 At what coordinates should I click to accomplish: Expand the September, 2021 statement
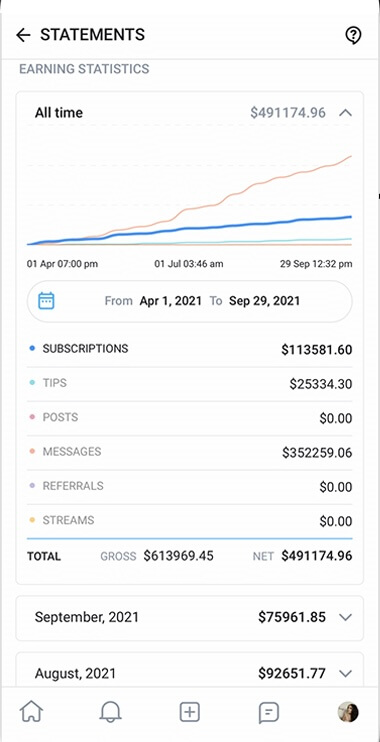click(190, 618)
